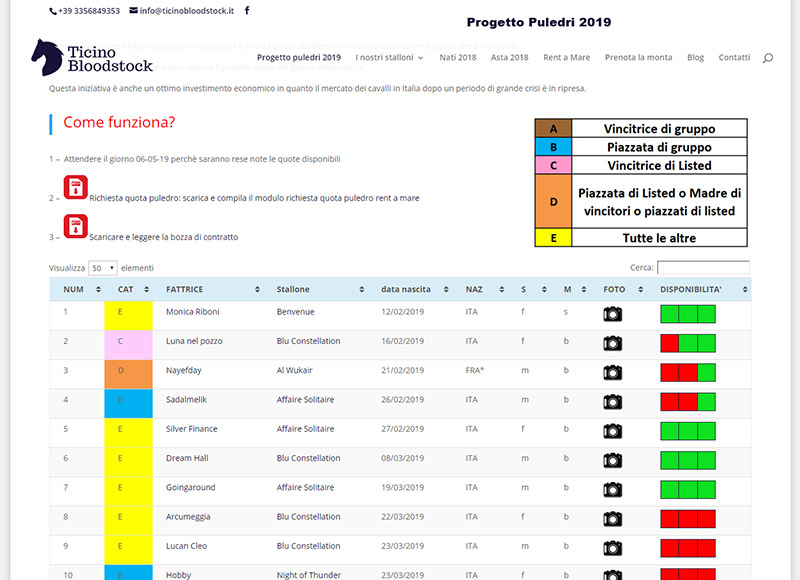Open the photo camera for Sadalmelik
Viewport: 800px width, 580px height.
tap(612, 402)
